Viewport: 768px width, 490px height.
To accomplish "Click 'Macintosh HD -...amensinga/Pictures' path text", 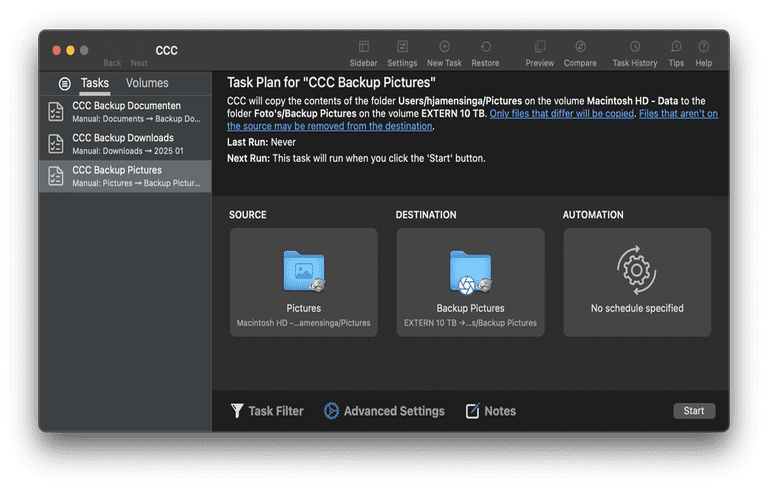I will pos(304,323).
